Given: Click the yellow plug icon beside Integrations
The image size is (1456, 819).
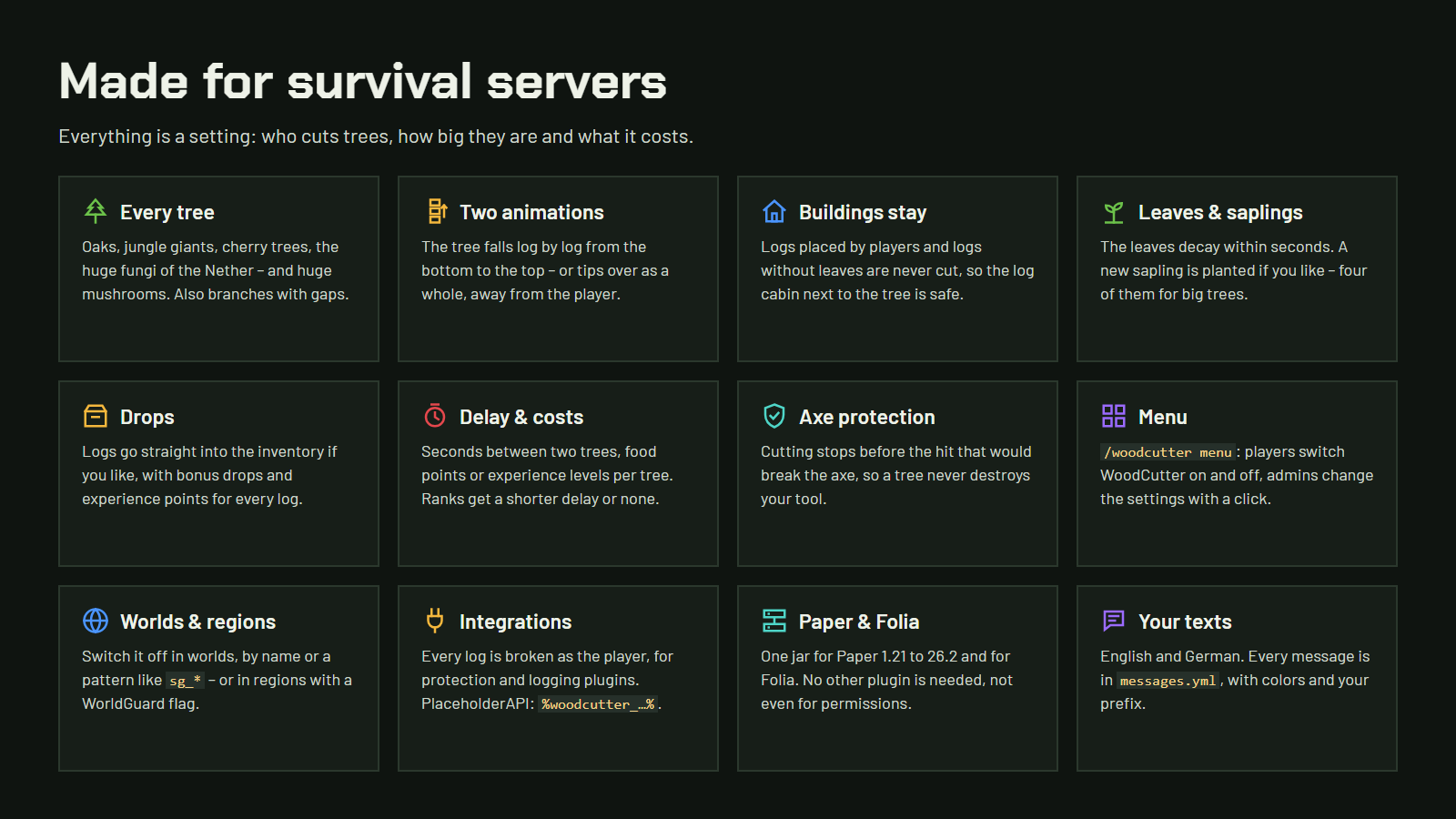Looking at the screenshot, I should (x=435, y=621).
